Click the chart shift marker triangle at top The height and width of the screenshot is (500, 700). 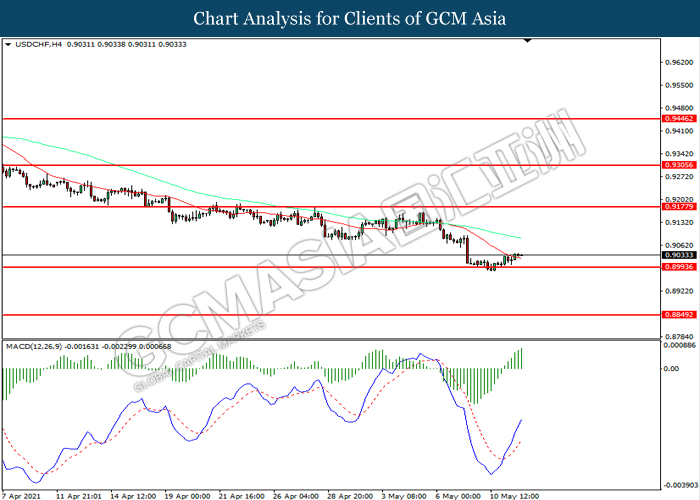tap(528, 41)
